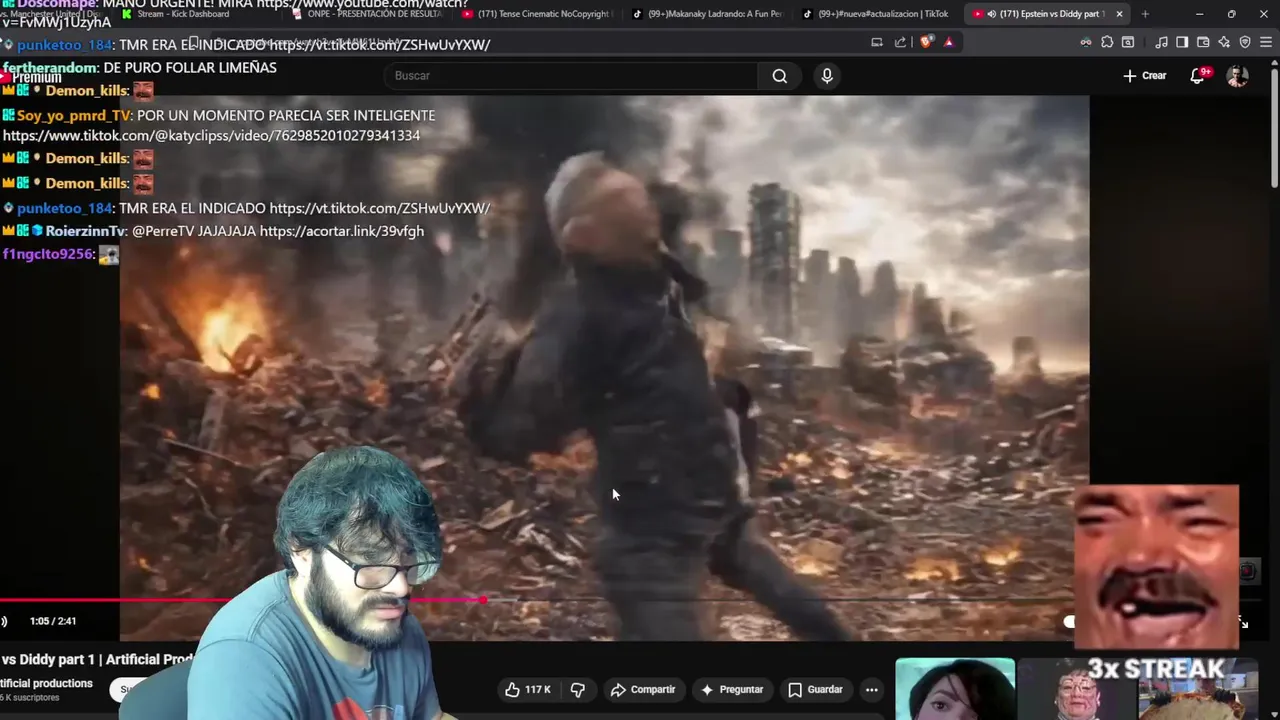Open the browser extensions puzzle icon

click(x=1107, y=42)
